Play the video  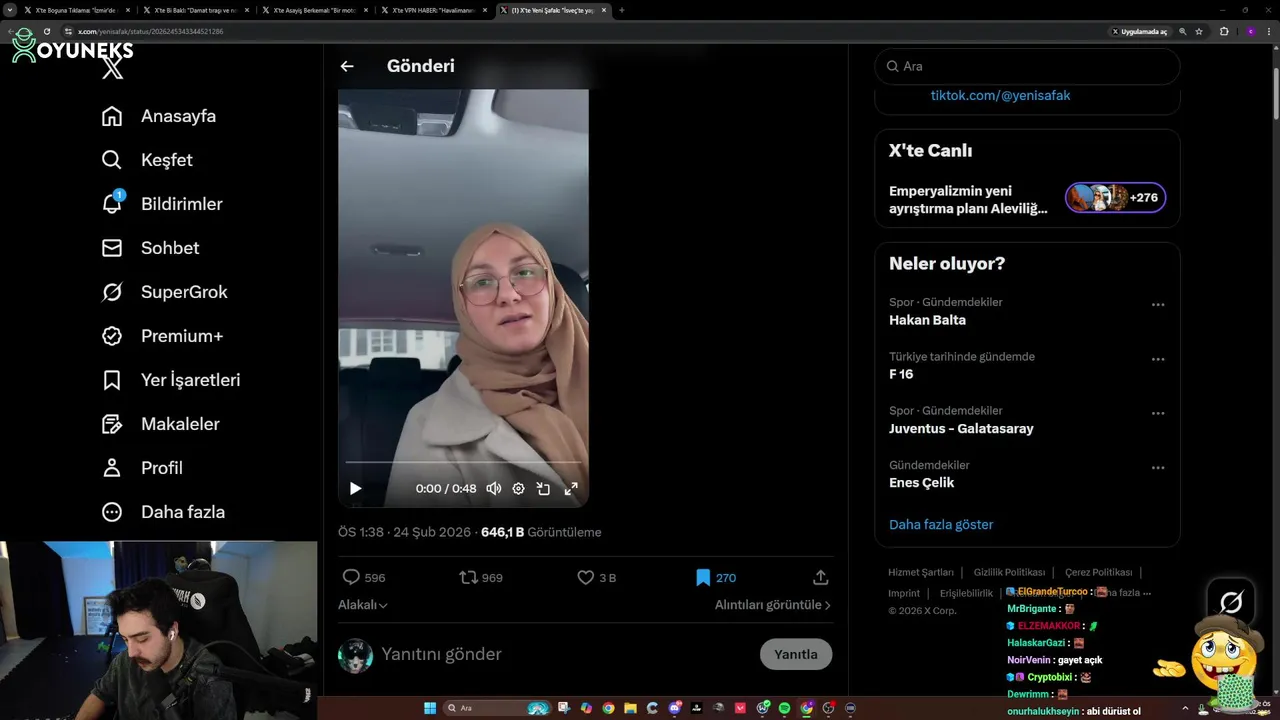355,489
